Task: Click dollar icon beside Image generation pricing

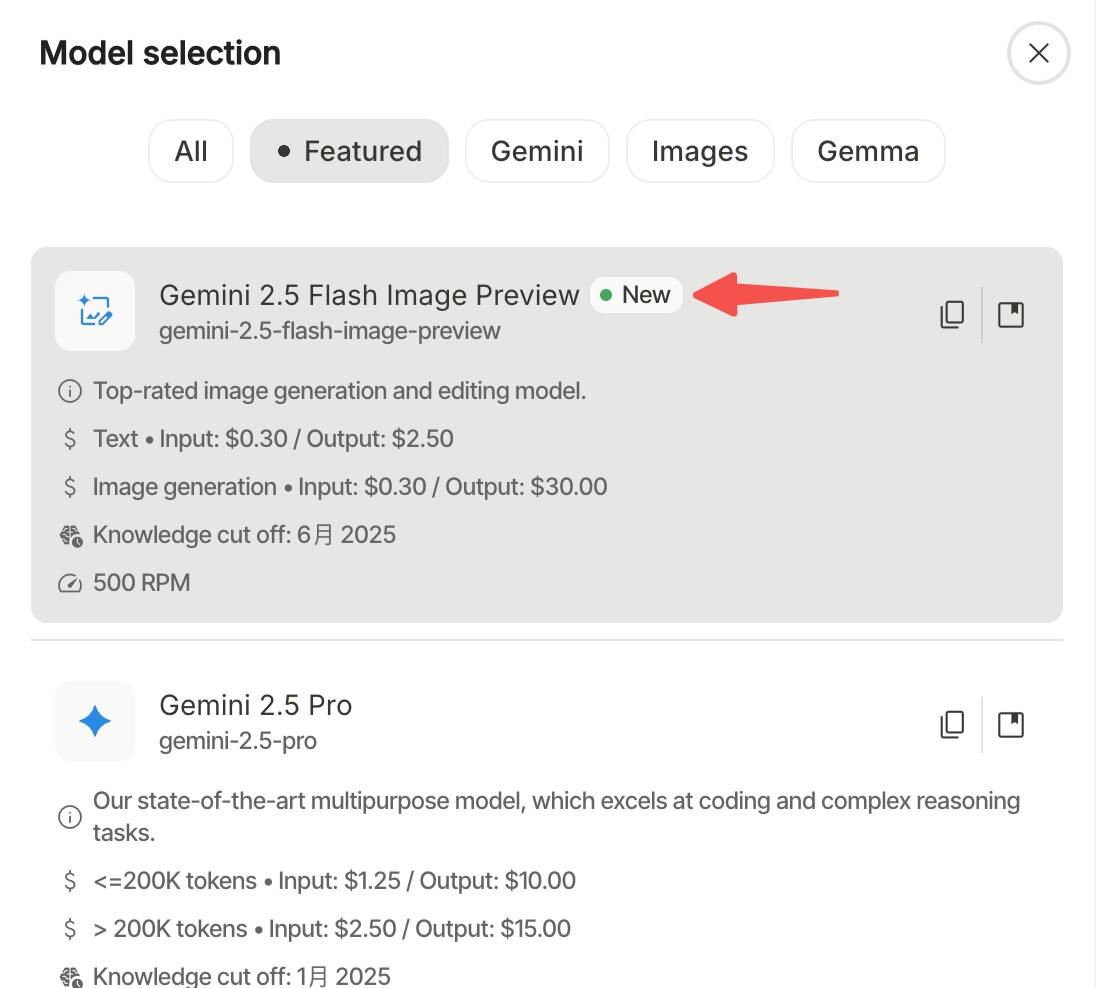Action: coord(70,487)
